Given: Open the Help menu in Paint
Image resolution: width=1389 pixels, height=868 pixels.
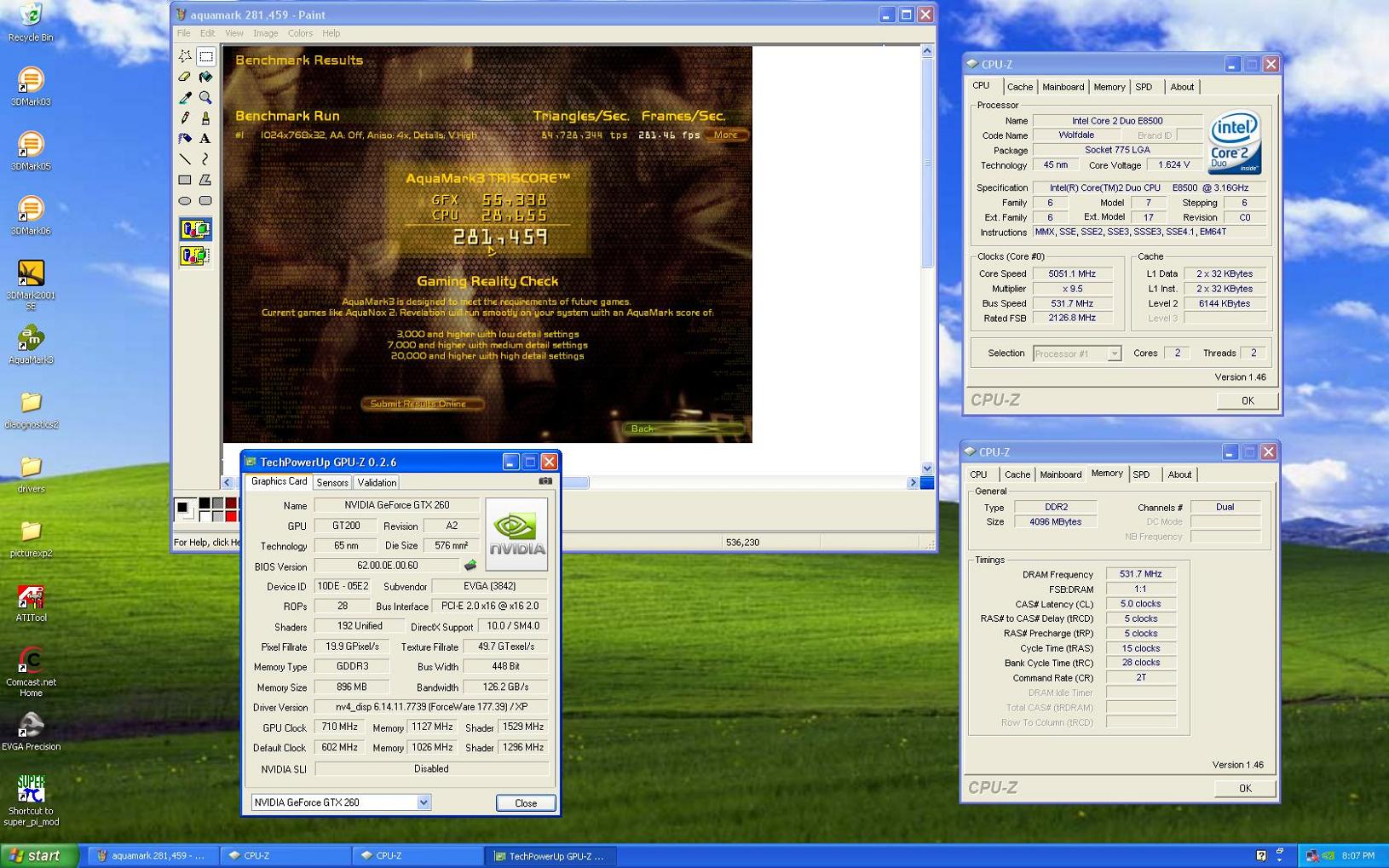Looking at the screenshot, I should pyautogui.click(x=331, y=33).
